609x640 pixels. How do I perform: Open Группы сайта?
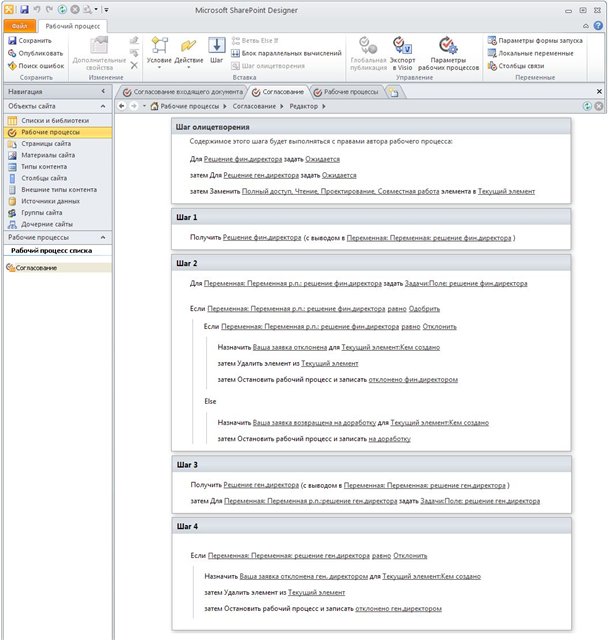coord(58,213)
